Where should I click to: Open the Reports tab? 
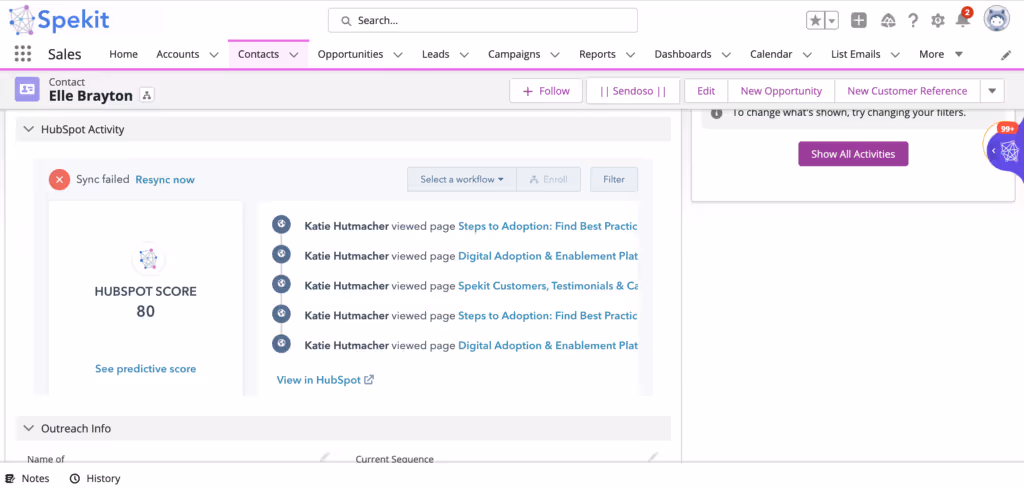pos(597,54)
